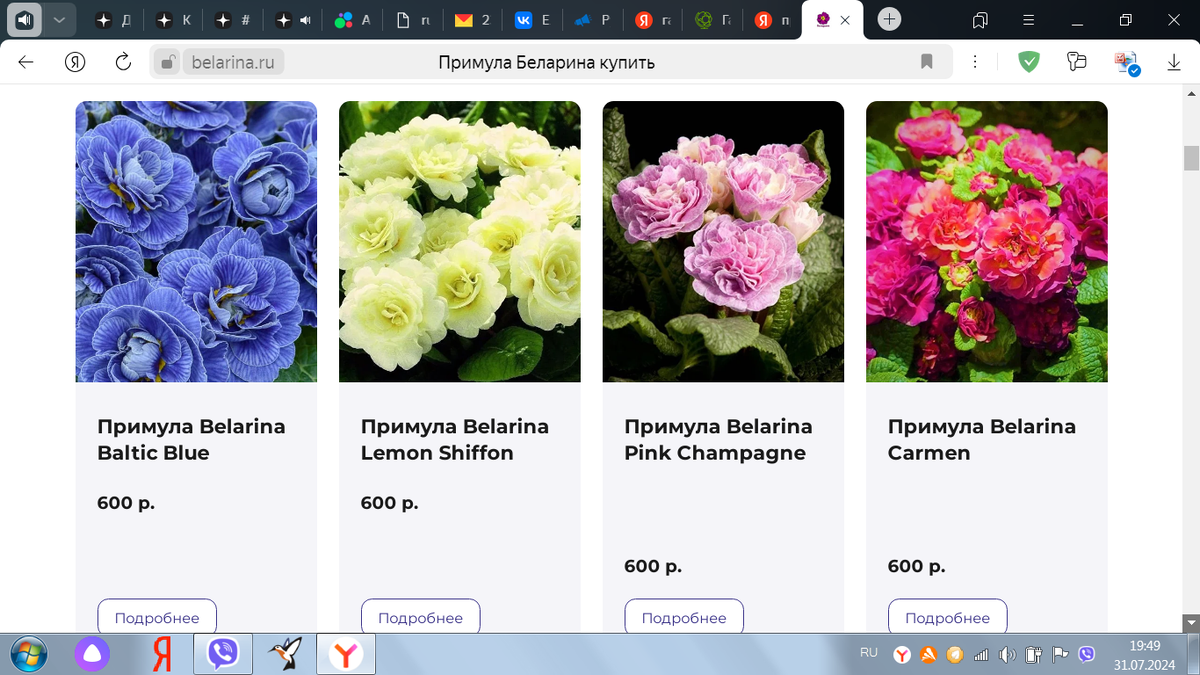Switch to the tab labeled P with blue icon
The image size is (1200, 675).
594,20
